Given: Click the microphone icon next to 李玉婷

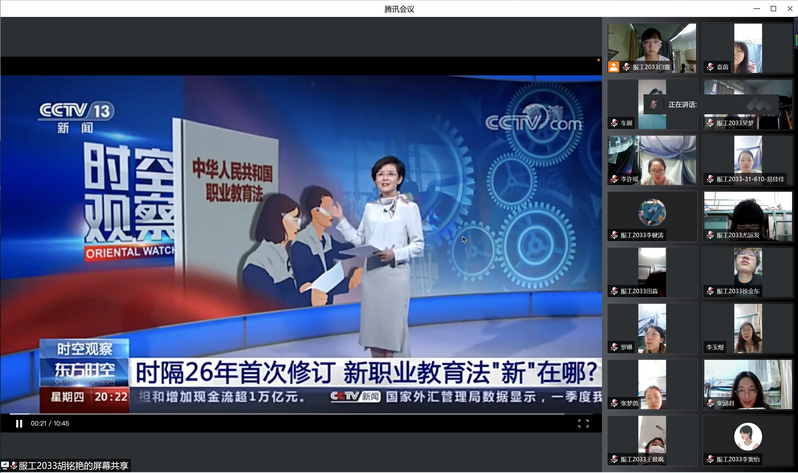Looking at the screenshot, I should pos(709,347).
